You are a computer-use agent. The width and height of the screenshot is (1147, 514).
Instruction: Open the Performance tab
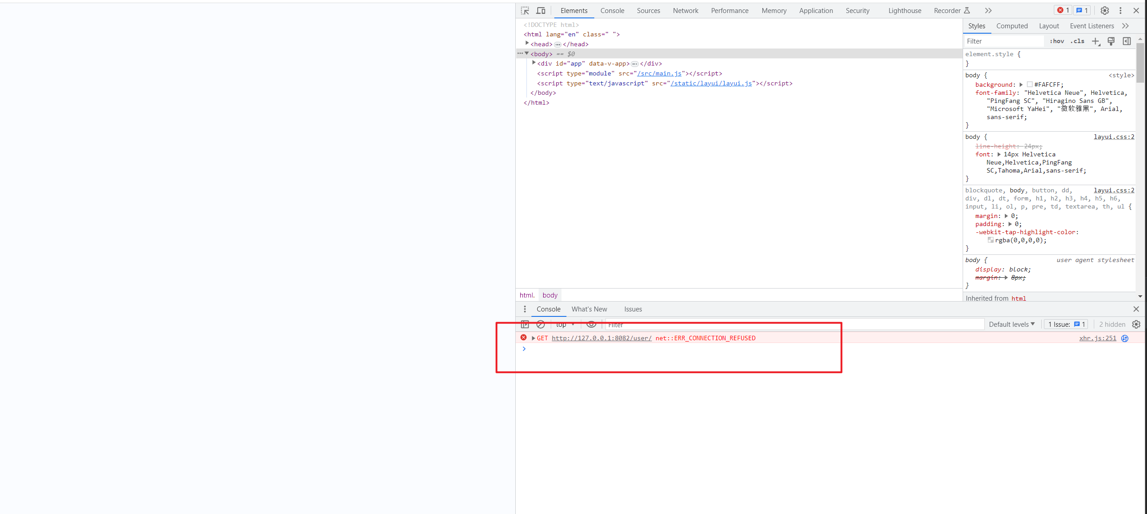729,11
